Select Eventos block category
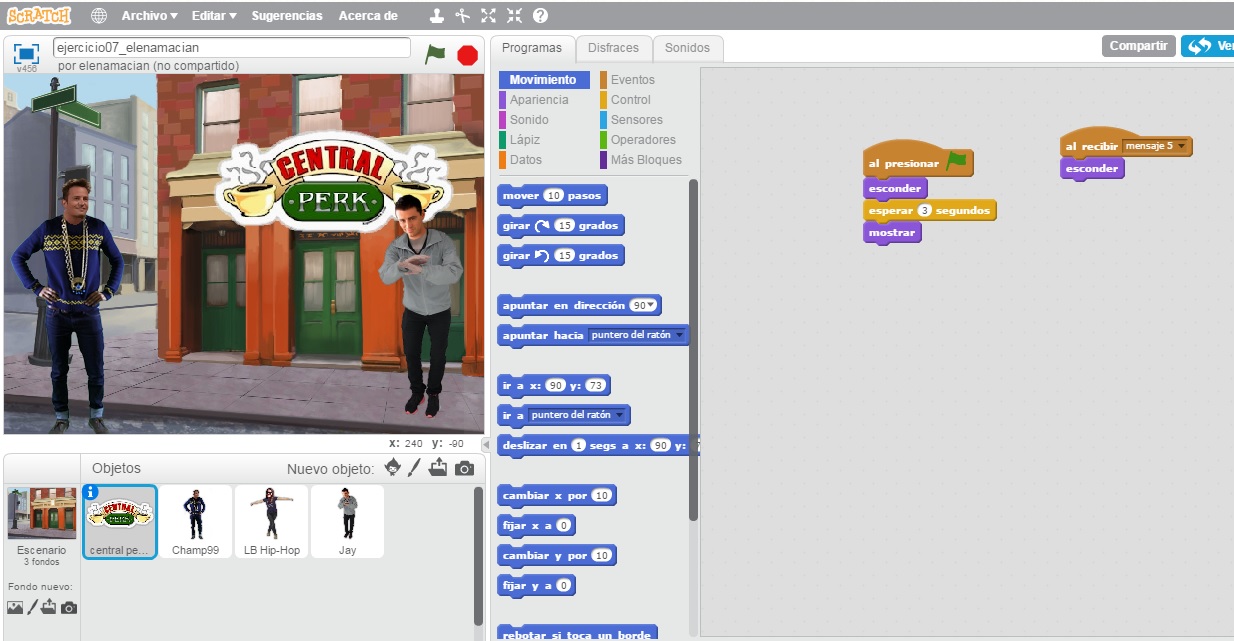 click(633, 80)
